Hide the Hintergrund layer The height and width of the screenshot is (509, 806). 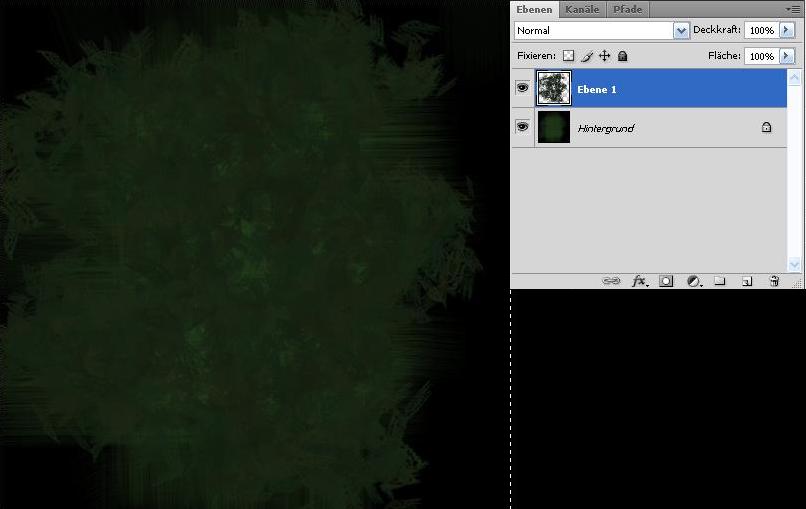click(x=522, y=126)
